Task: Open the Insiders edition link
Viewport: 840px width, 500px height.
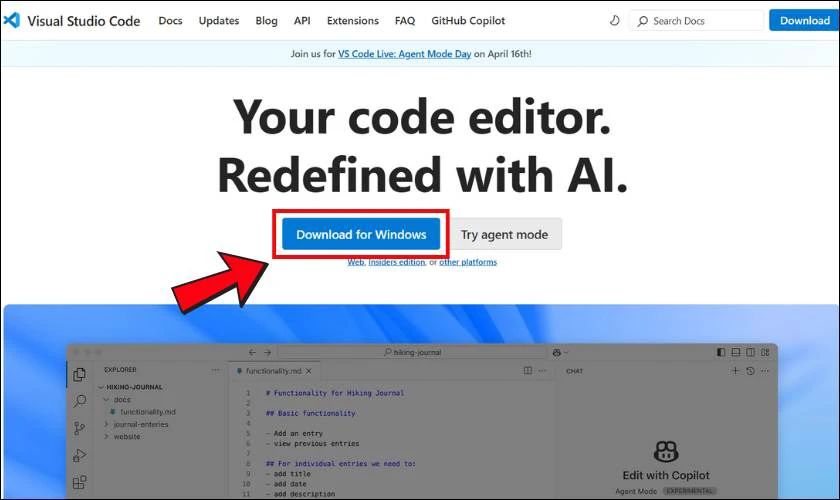Action: pyautogui.click(x=396, y=262)
